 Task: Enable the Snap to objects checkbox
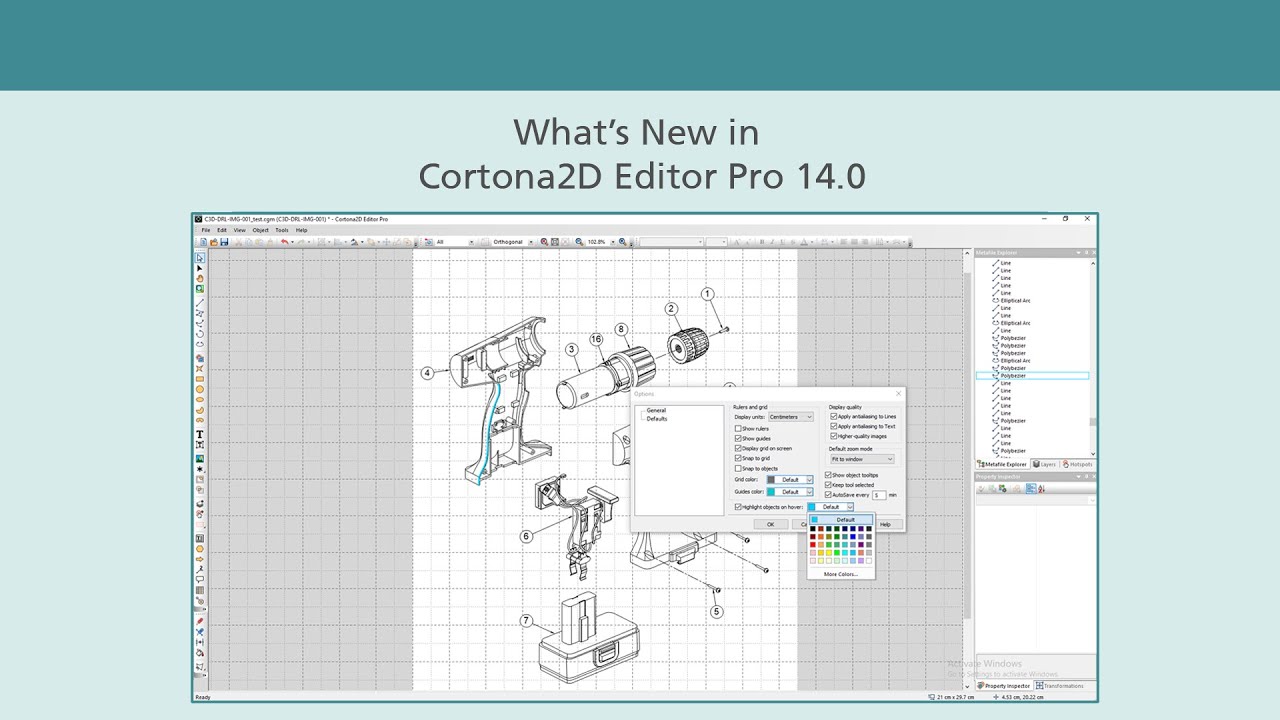coord(738,468)
